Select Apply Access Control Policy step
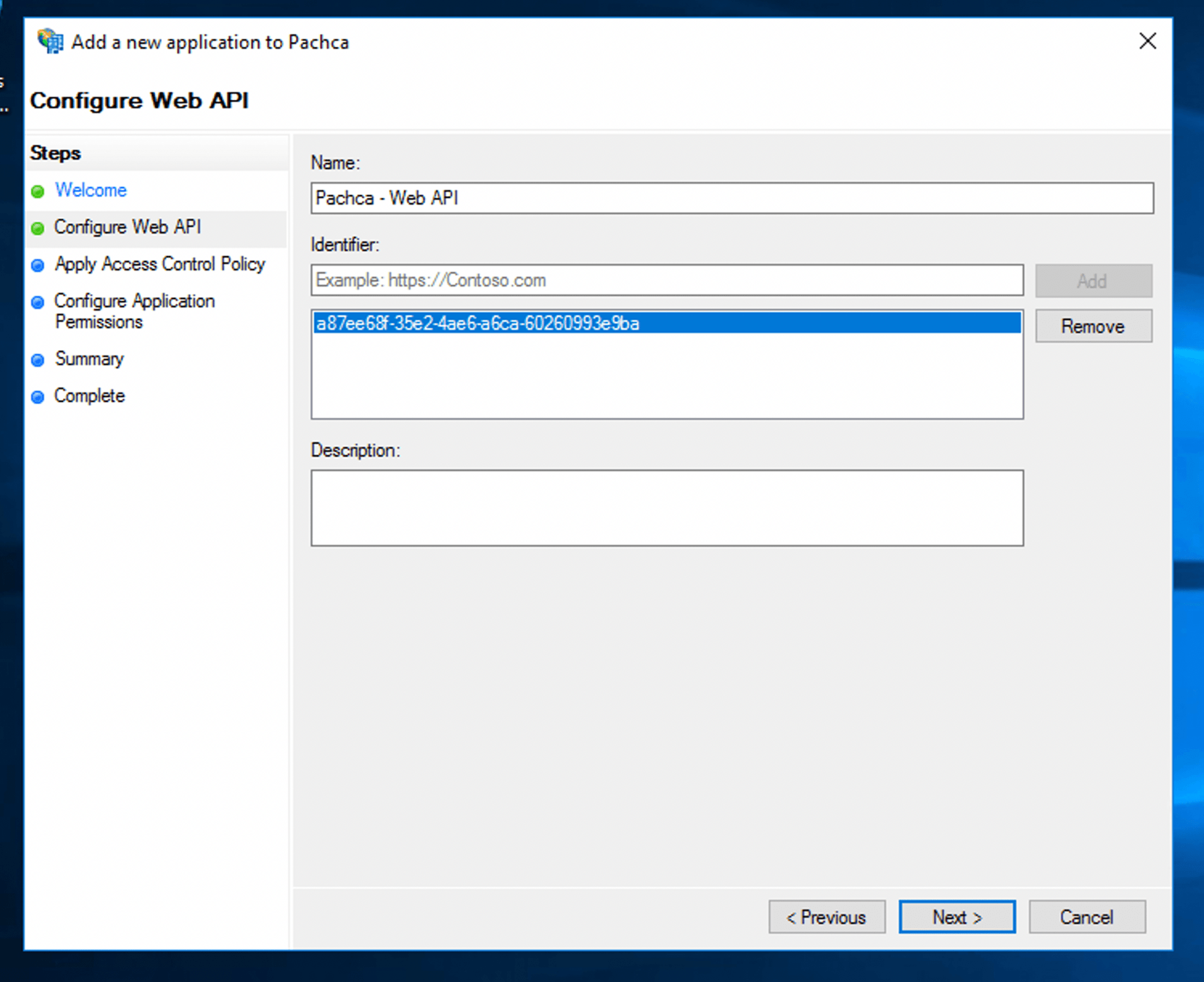Image resolution: width=1204 pixels, height=982 pixels. 160,264
